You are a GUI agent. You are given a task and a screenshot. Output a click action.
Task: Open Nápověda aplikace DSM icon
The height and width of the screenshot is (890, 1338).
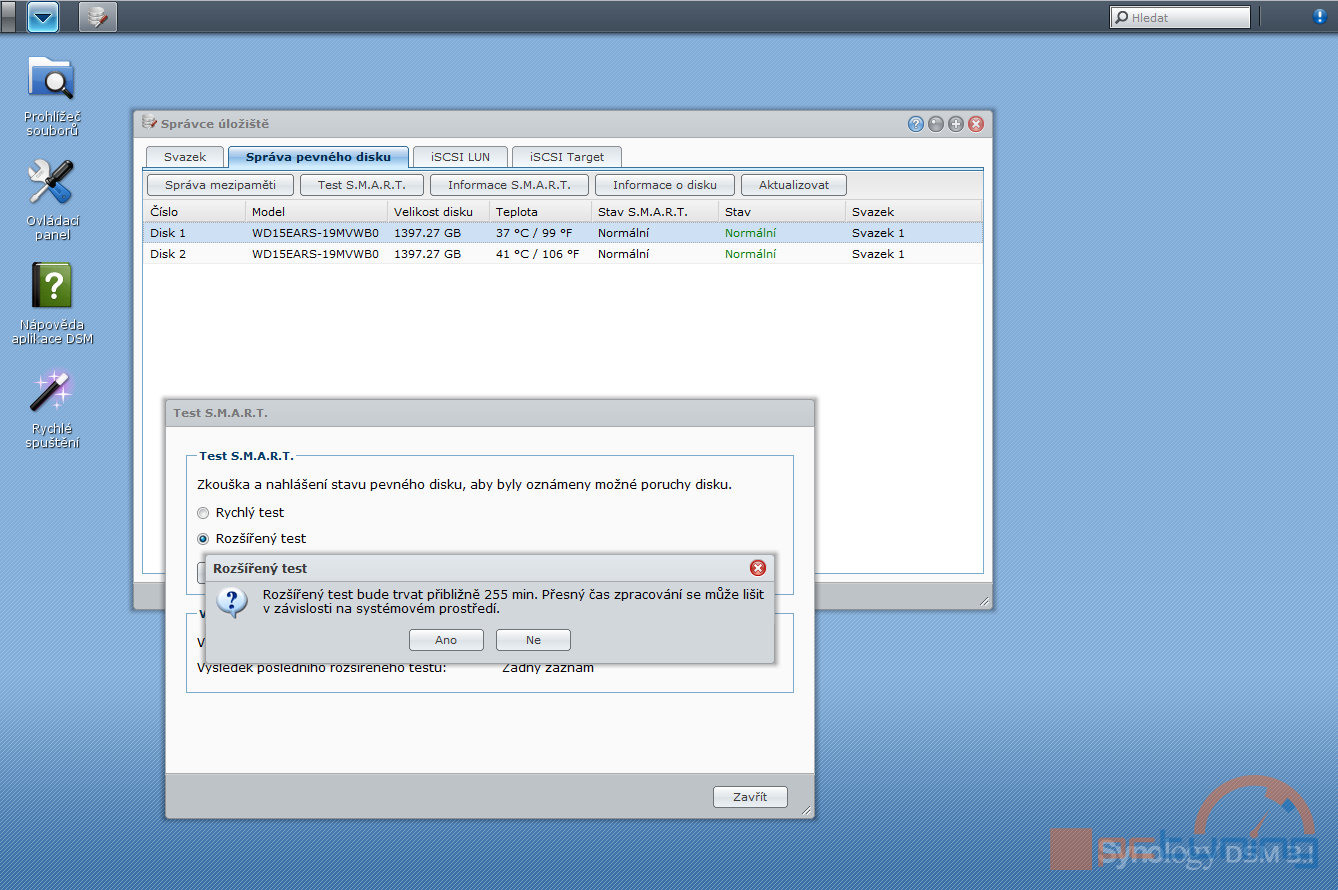(52, 304)
